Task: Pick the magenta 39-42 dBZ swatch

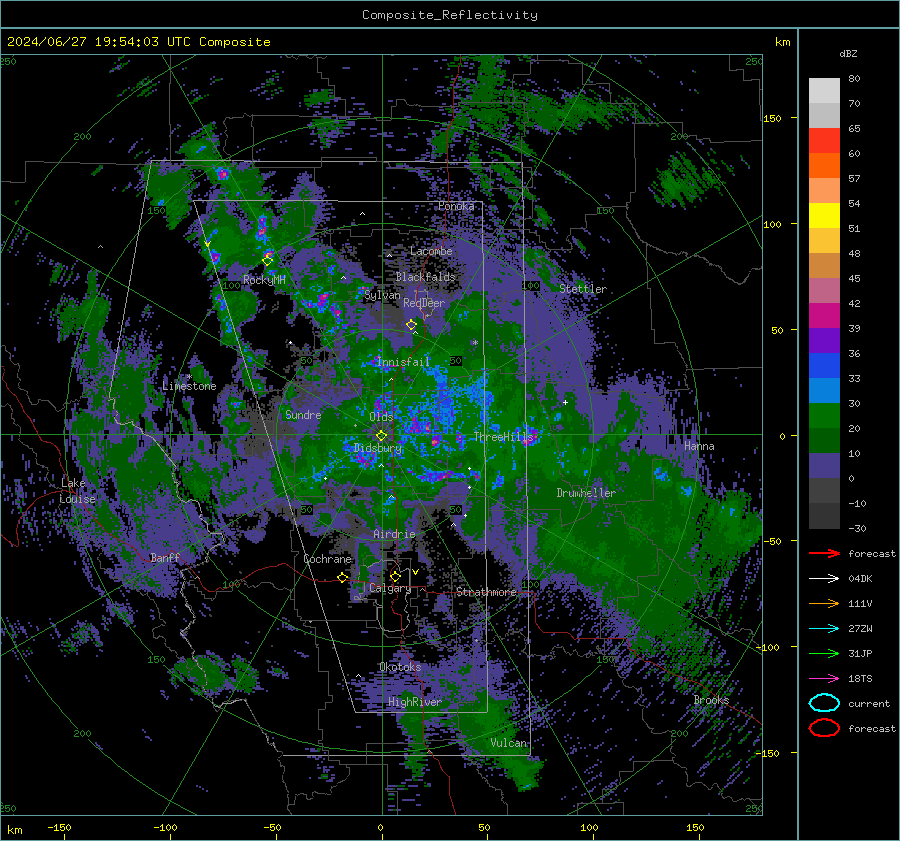Action: tap(824, 315)
